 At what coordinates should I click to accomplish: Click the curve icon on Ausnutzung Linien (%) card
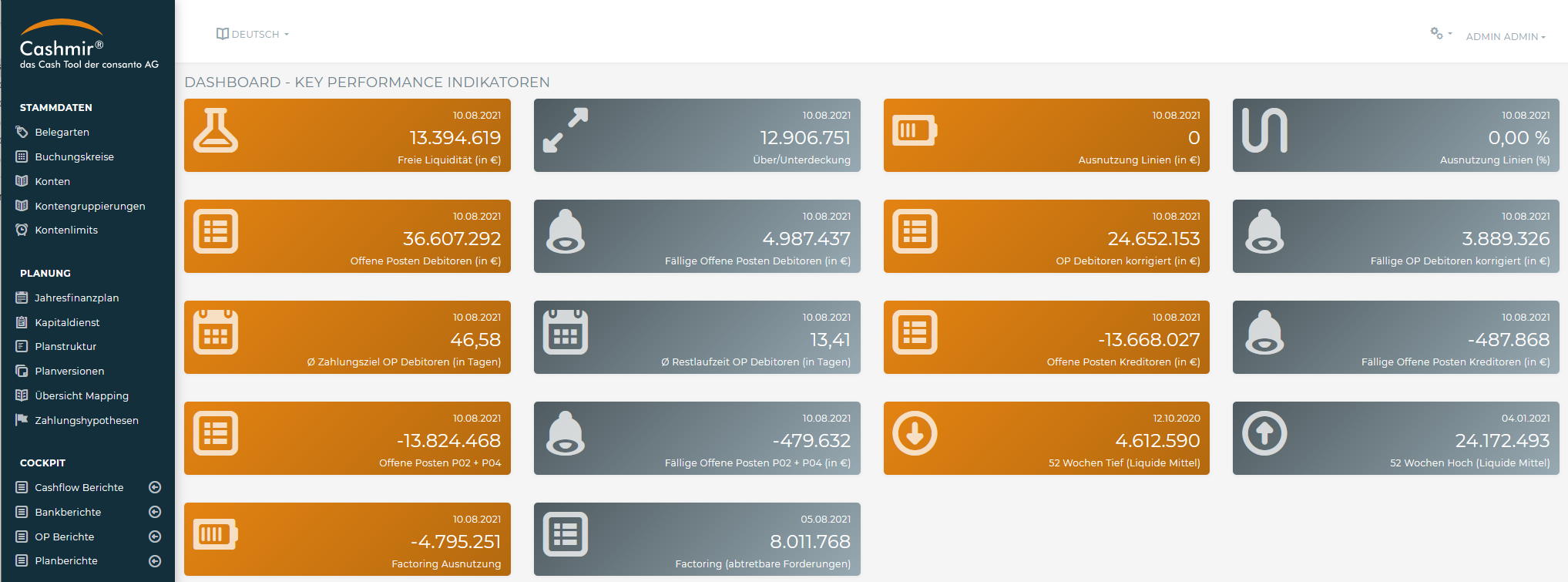point(1264,130)
